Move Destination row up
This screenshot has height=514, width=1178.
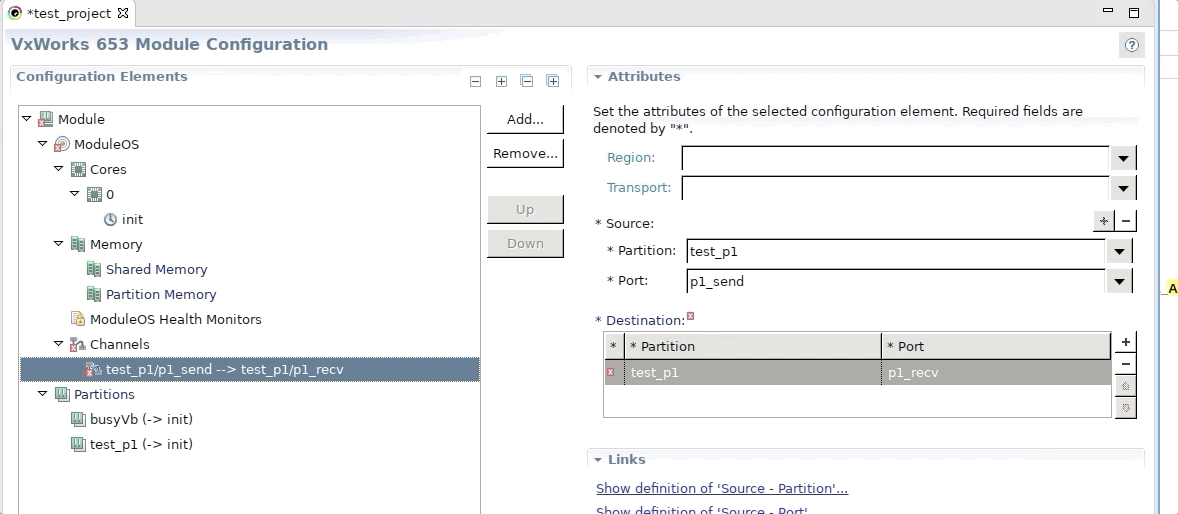[1125, 386]
